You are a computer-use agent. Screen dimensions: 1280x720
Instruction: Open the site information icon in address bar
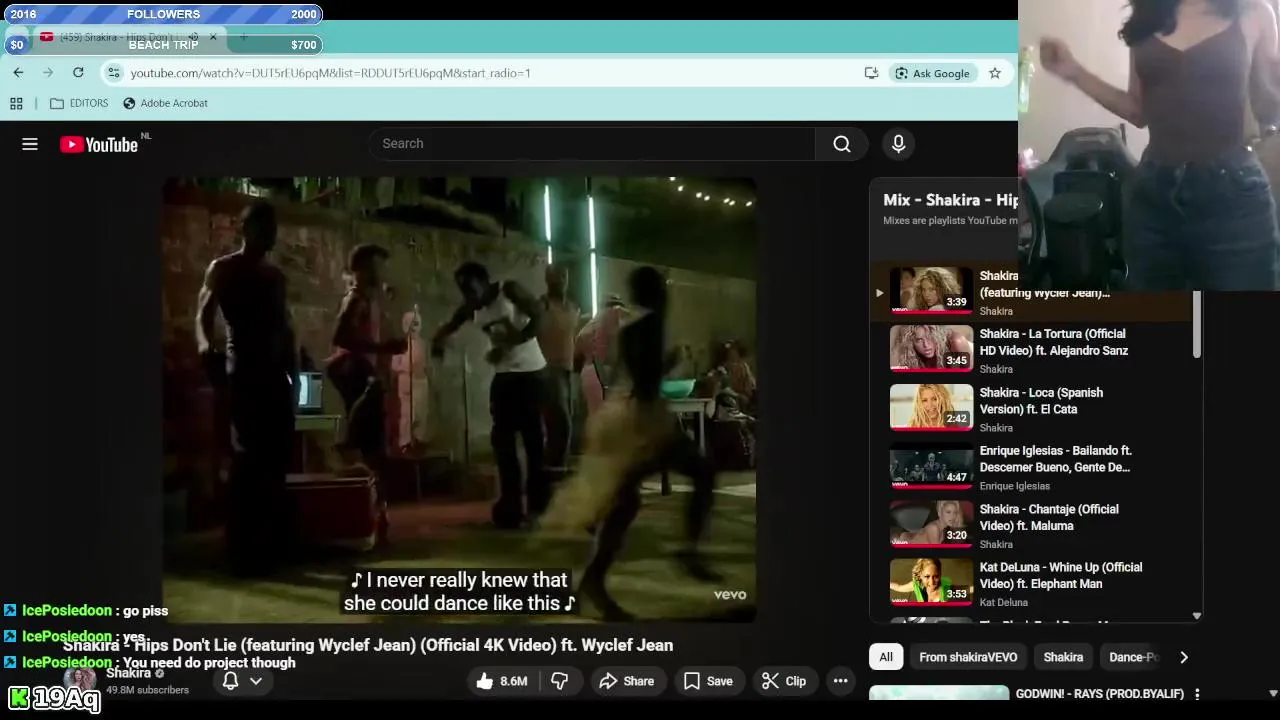pyautogui.click(x=114, y=73)
